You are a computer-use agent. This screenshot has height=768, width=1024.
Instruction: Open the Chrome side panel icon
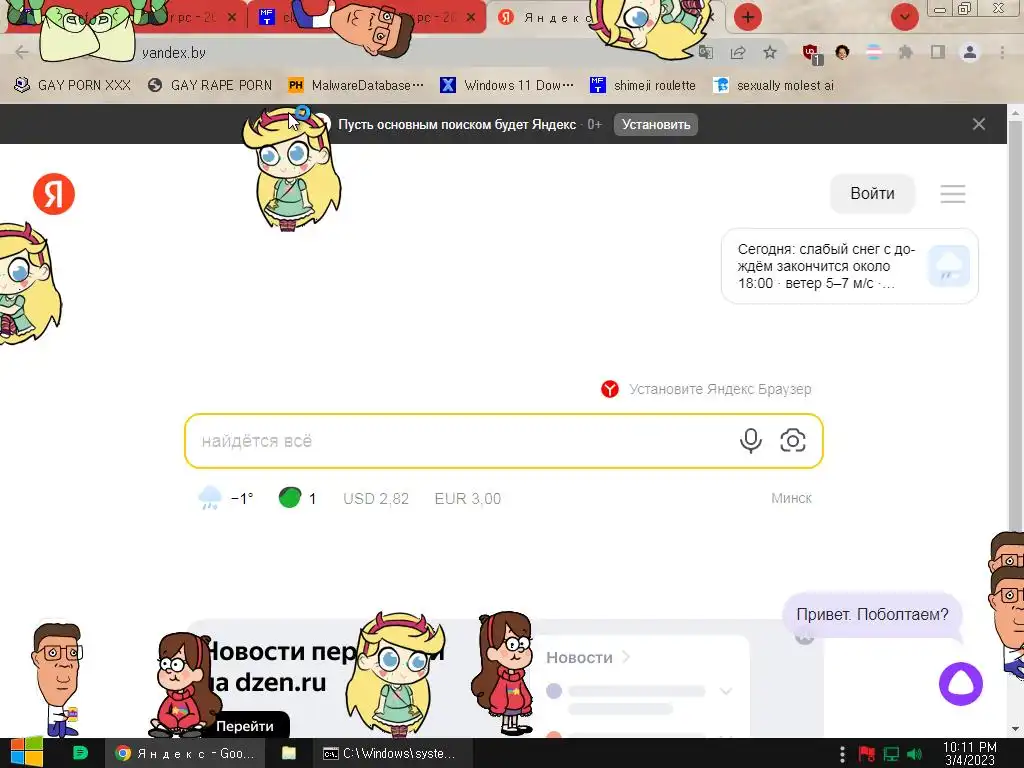(938, 52)
